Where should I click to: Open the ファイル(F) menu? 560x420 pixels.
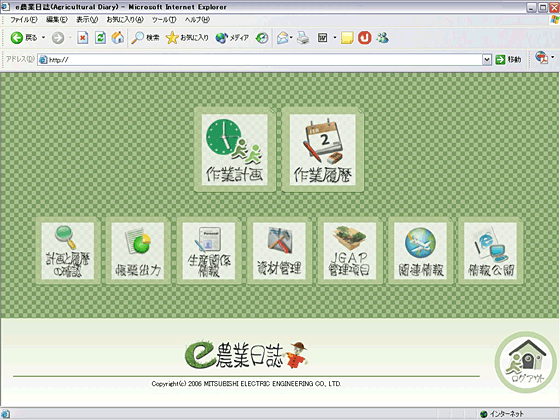(x=24, y=20)
